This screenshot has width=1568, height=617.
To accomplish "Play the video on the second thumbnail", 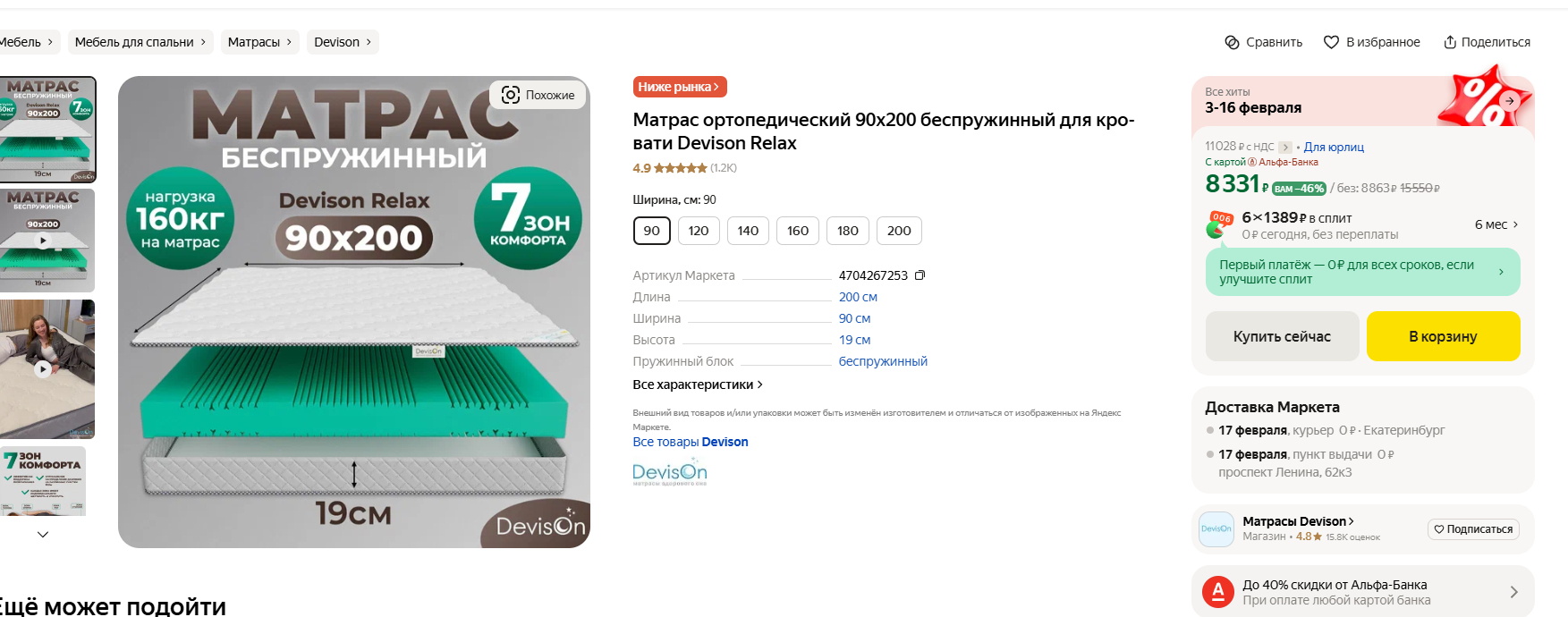I will pos(43,241).
